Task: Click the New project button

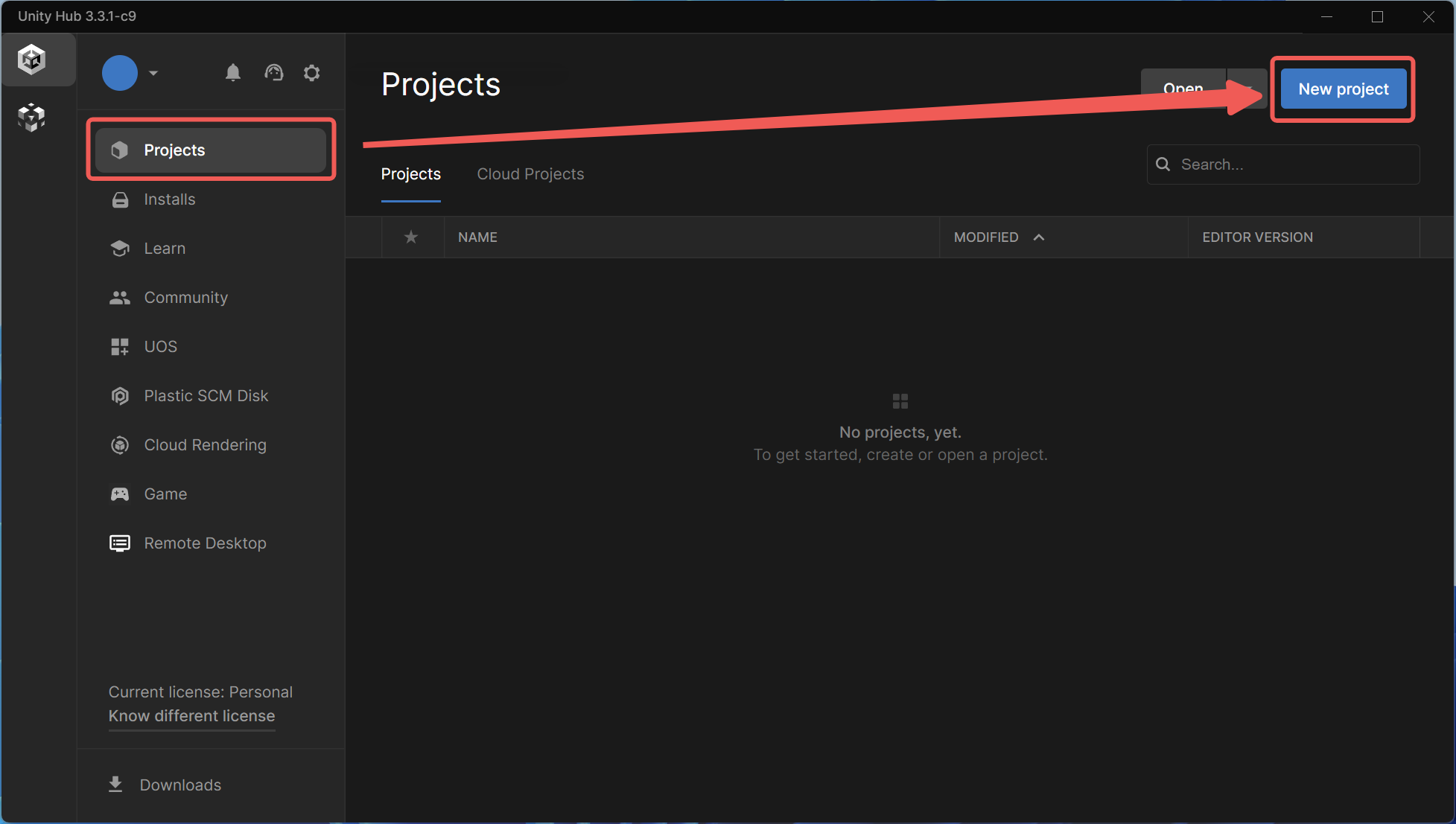Action: tap(1344, 89)
